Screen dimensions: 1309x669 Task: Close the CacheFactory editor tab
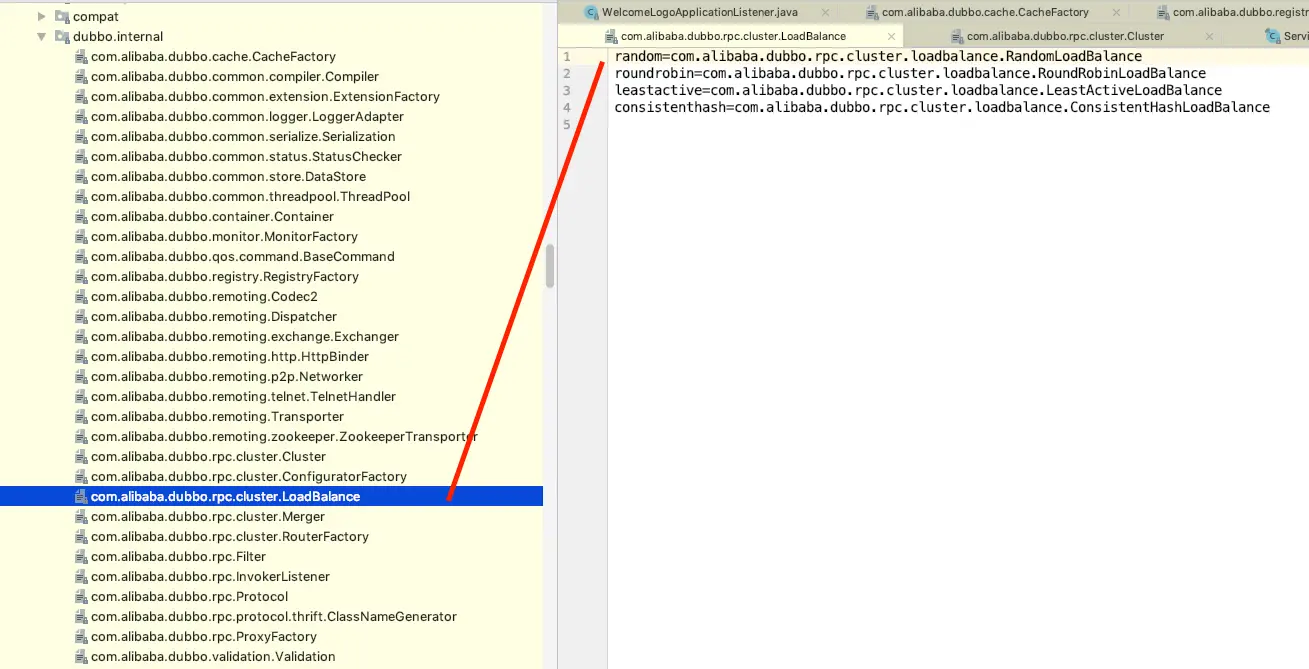point(1116,12)
